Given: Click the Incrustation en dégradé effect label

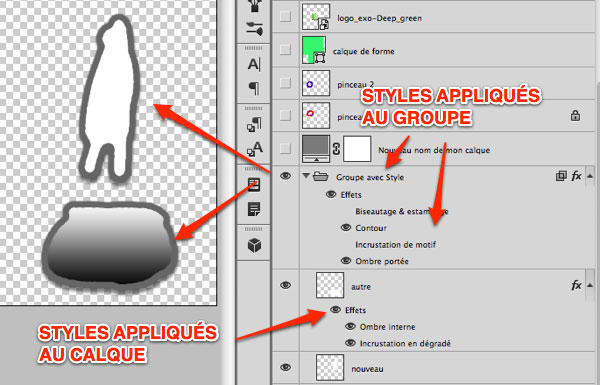Looking at the screenshot, I should tap(405, 344).
